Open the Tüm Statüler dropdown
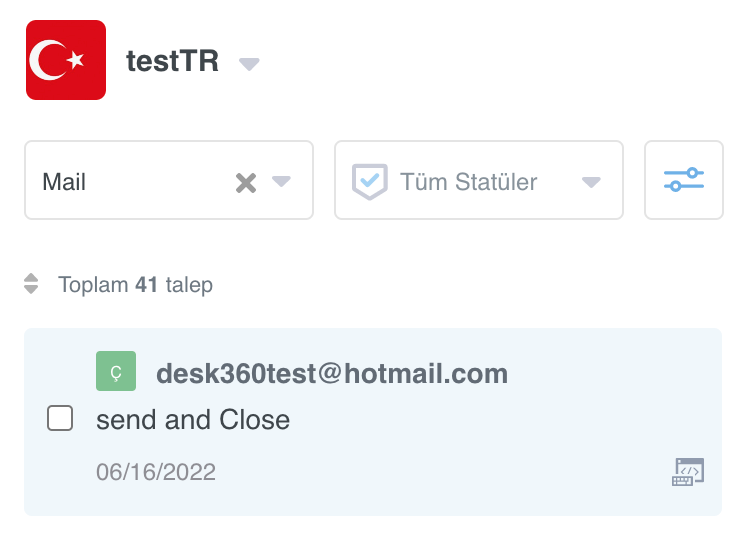The height and width of the screenshot is (536, 754). point(478,180)
